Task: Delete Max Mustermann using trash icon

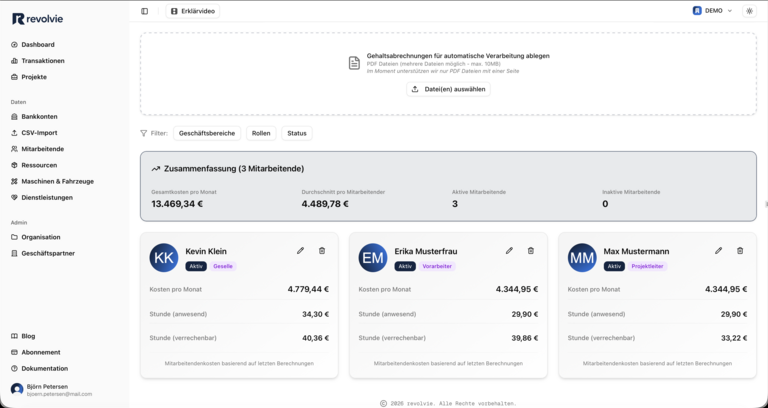Action: point(740,251)
